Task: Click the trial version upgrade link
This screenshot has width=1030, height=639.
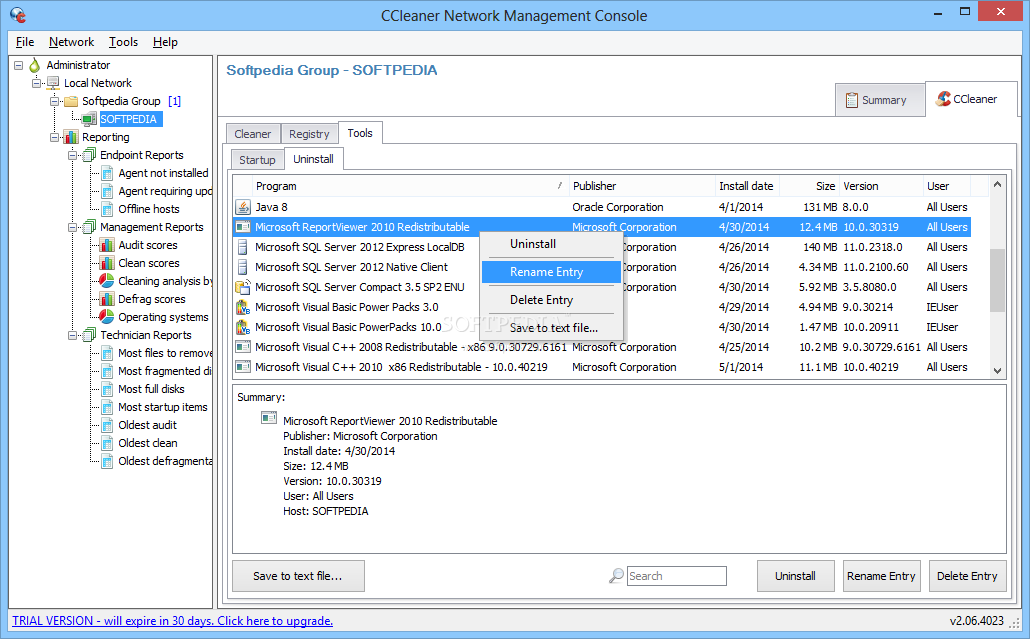Action: [x=173, y=621]
